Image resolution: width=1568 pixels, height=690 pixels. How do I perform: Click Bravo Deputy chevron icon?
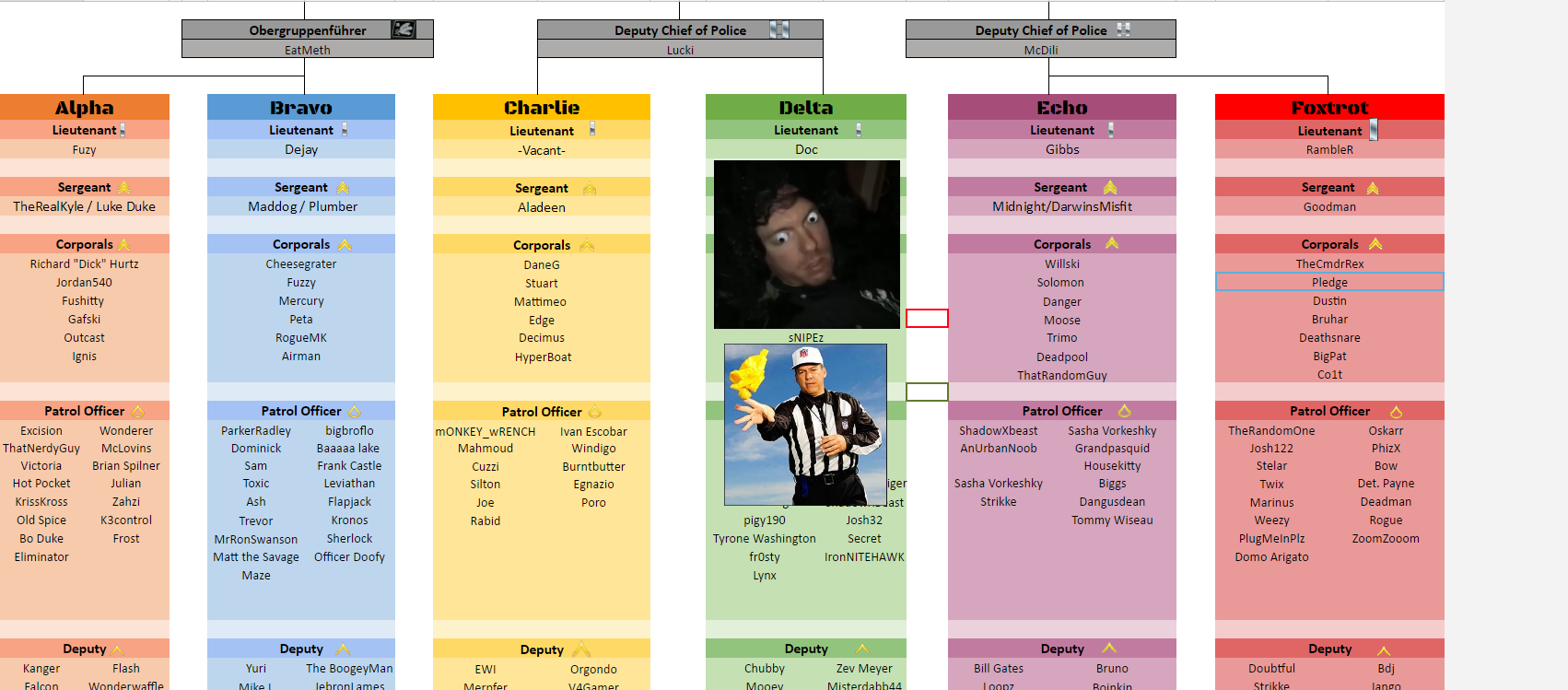pos(343,649)
